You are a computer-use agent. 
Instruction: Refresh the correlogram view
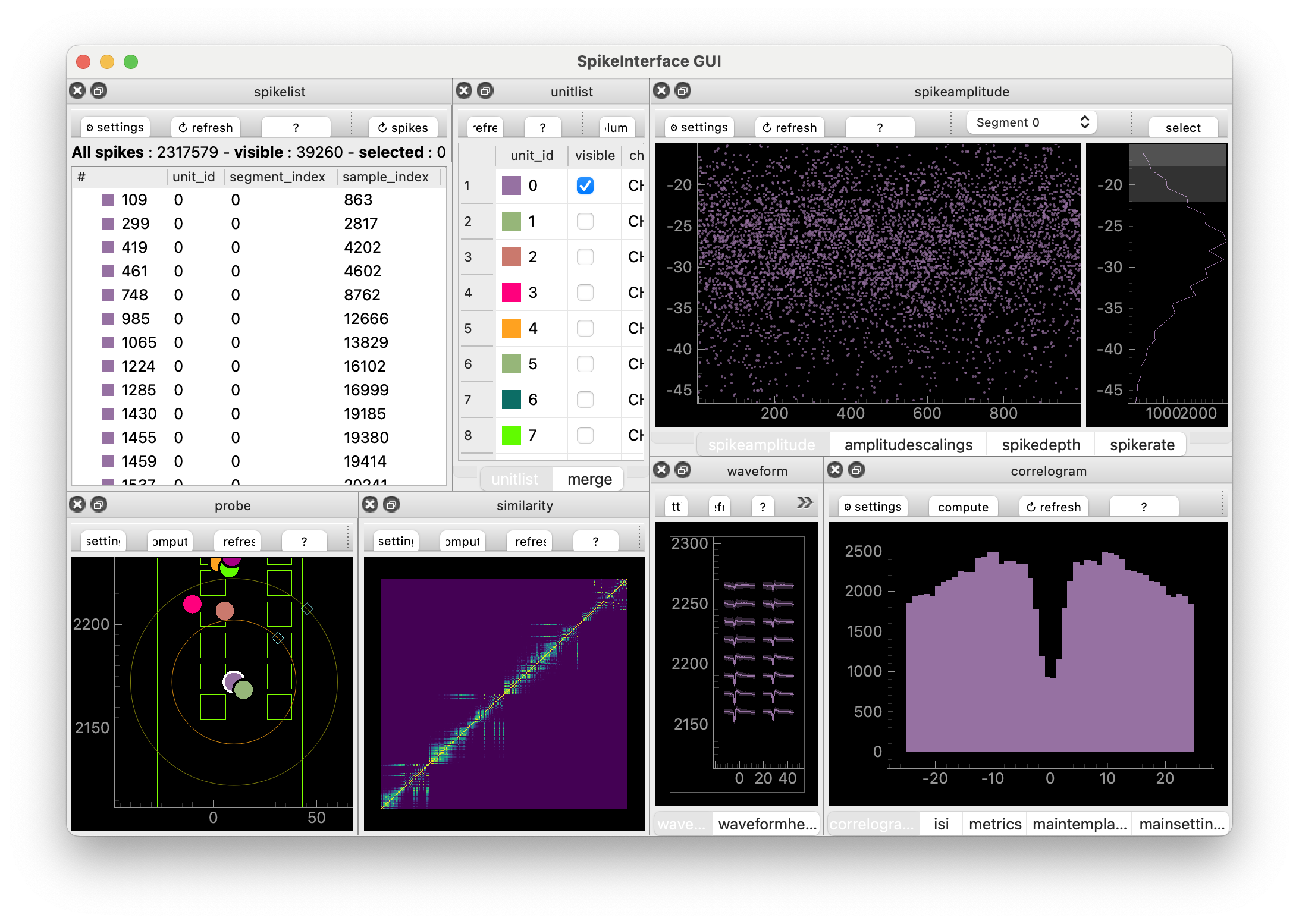click(x=1054, y=507)
